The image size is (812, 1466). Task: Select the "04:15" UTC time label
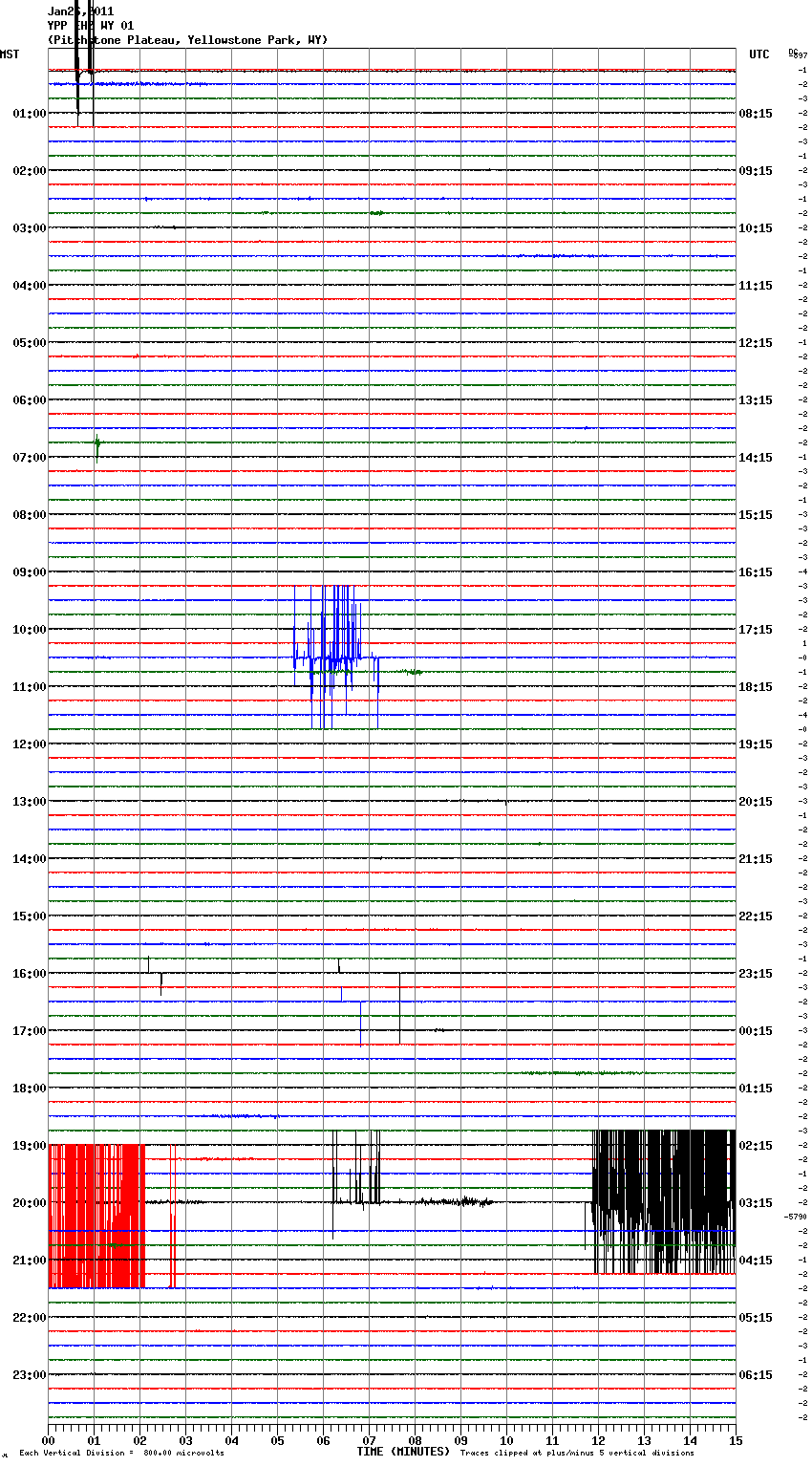pyautogui.click(x=756, y=1261)
